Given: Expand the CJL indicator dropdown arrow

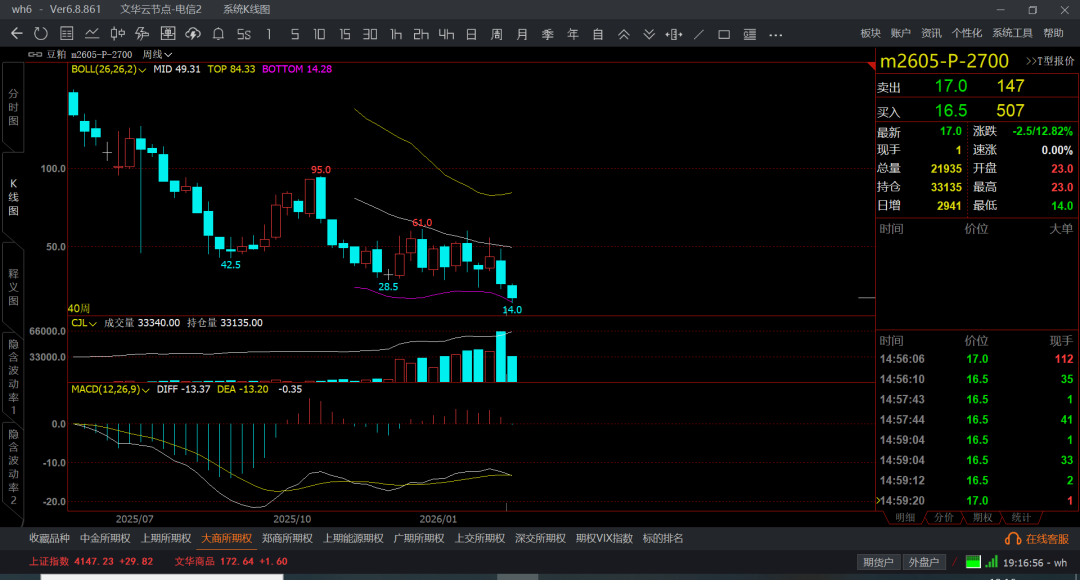Looking at the screenshot, I should (93, 323).
